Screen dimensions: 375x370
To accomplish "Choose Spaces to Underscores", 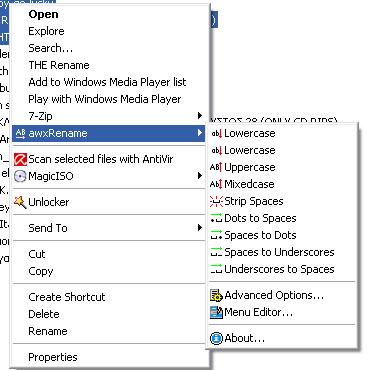I will [x=279, y=252].
